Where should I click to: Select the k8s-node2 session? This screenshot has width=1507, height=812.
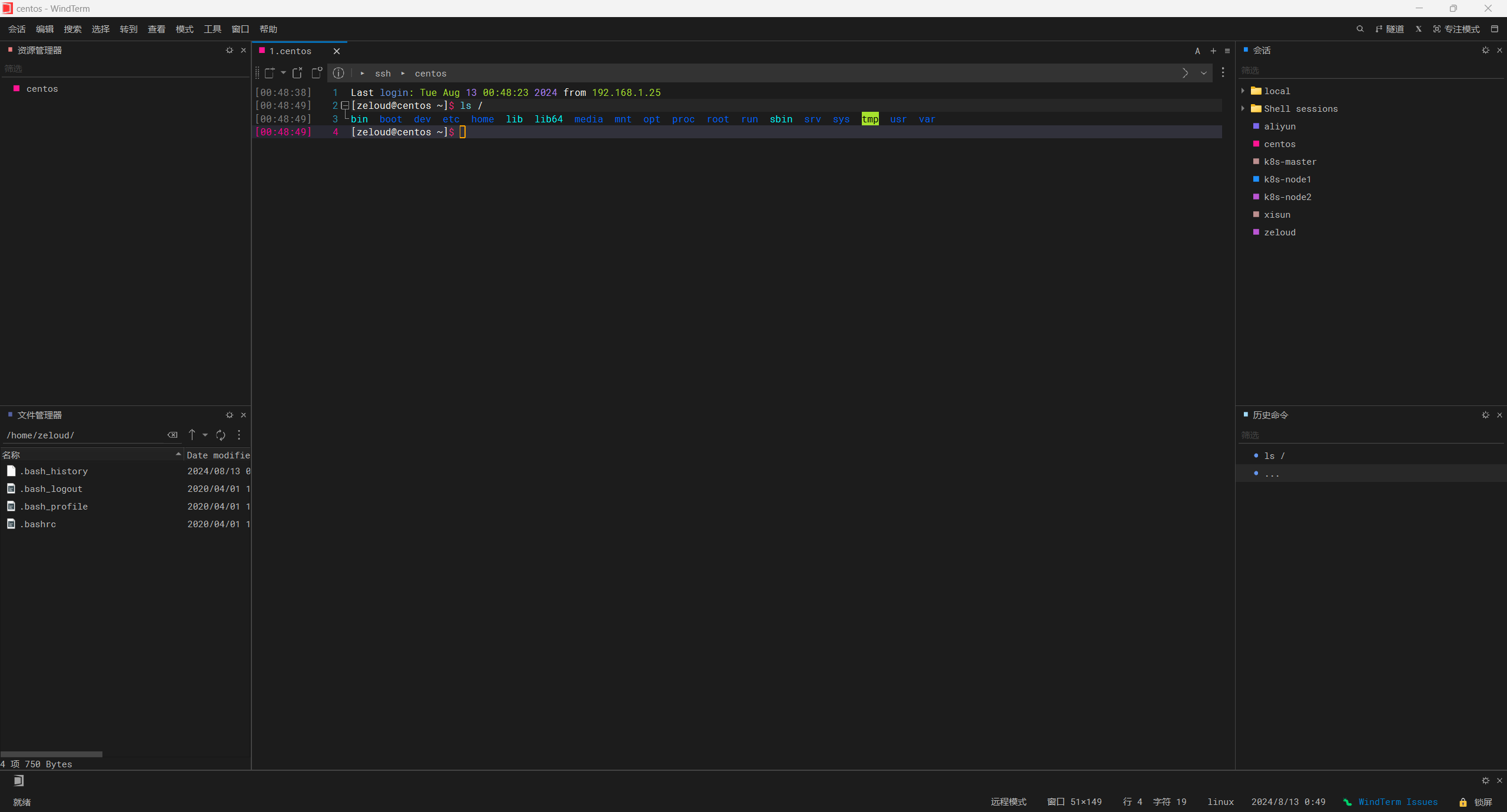point(1287,197)
